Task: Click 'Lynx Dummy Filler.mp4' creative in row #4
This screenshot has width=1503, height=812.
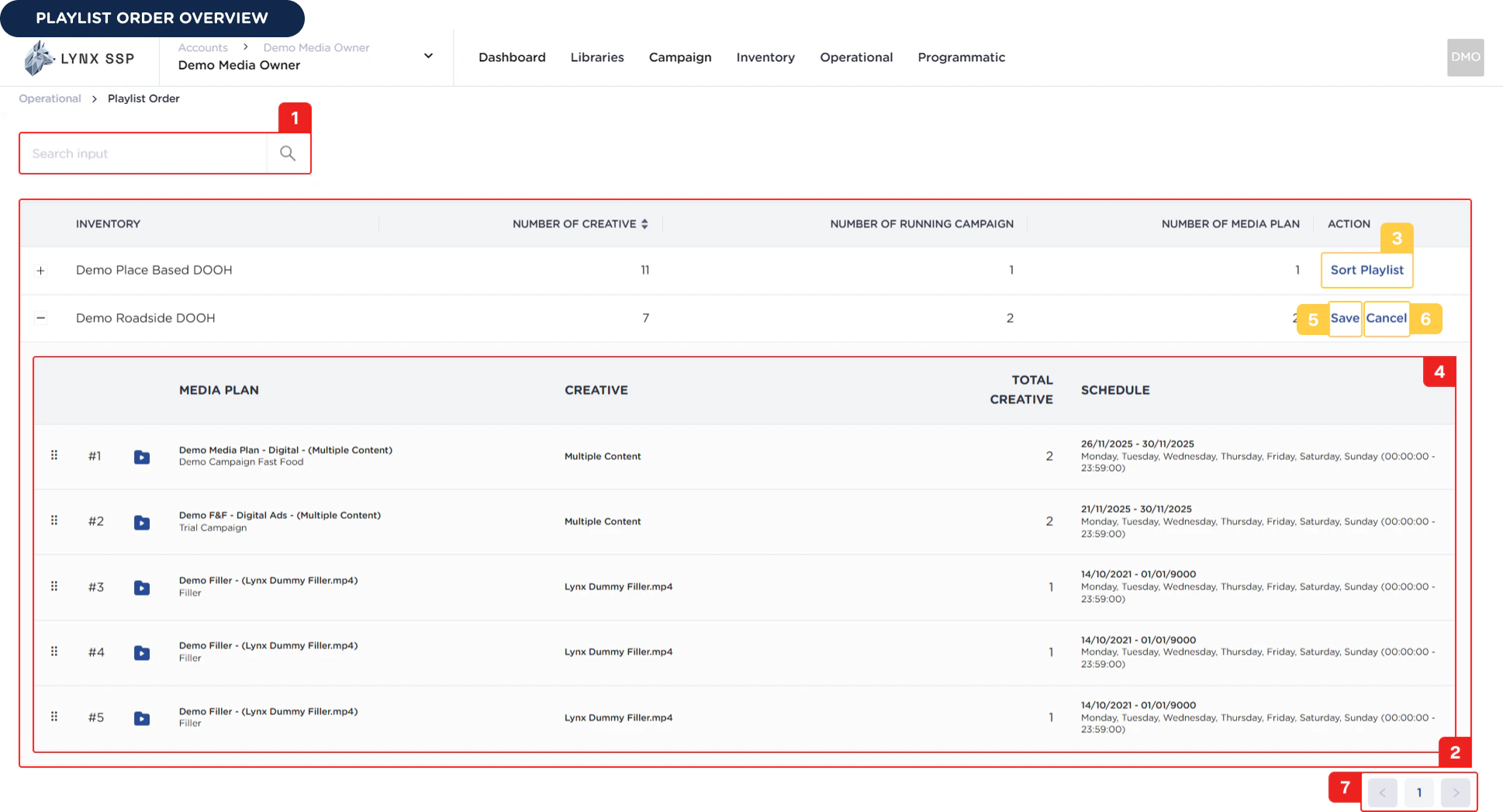Action: [x=618, y=651]
